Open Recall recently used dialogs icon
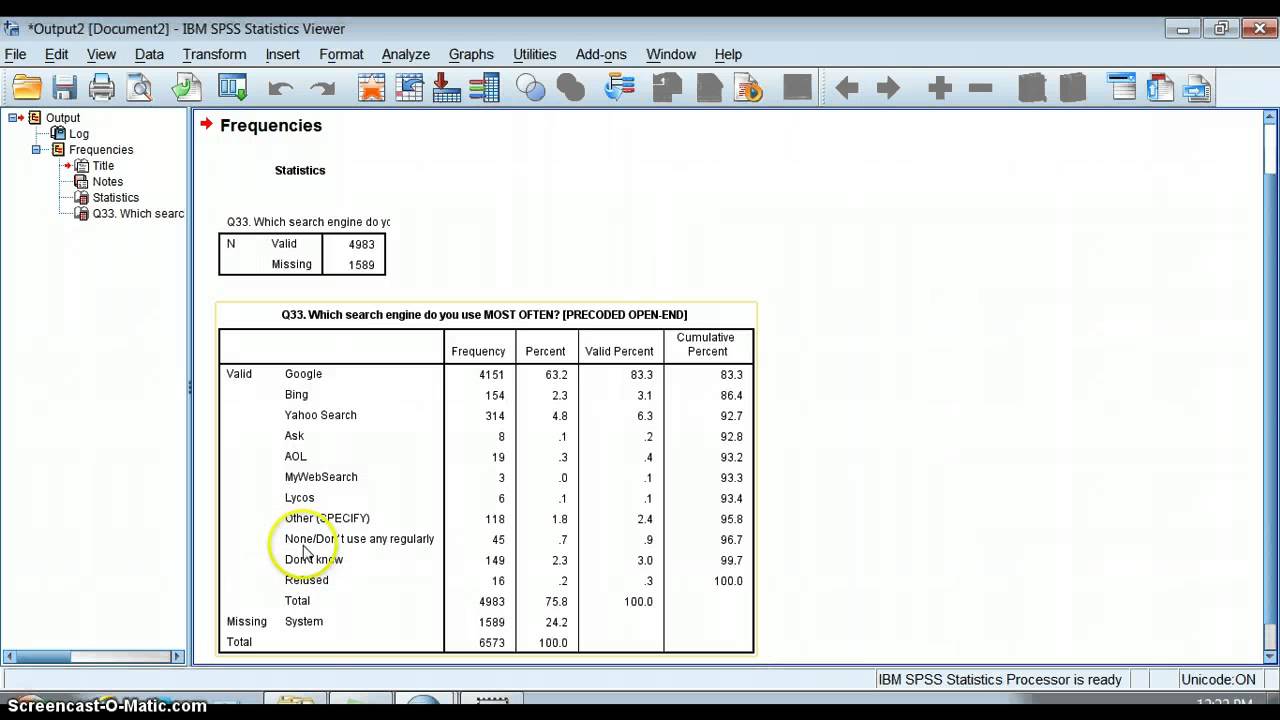The height and width of the screenshot is (720, 1280). [233, 88]
